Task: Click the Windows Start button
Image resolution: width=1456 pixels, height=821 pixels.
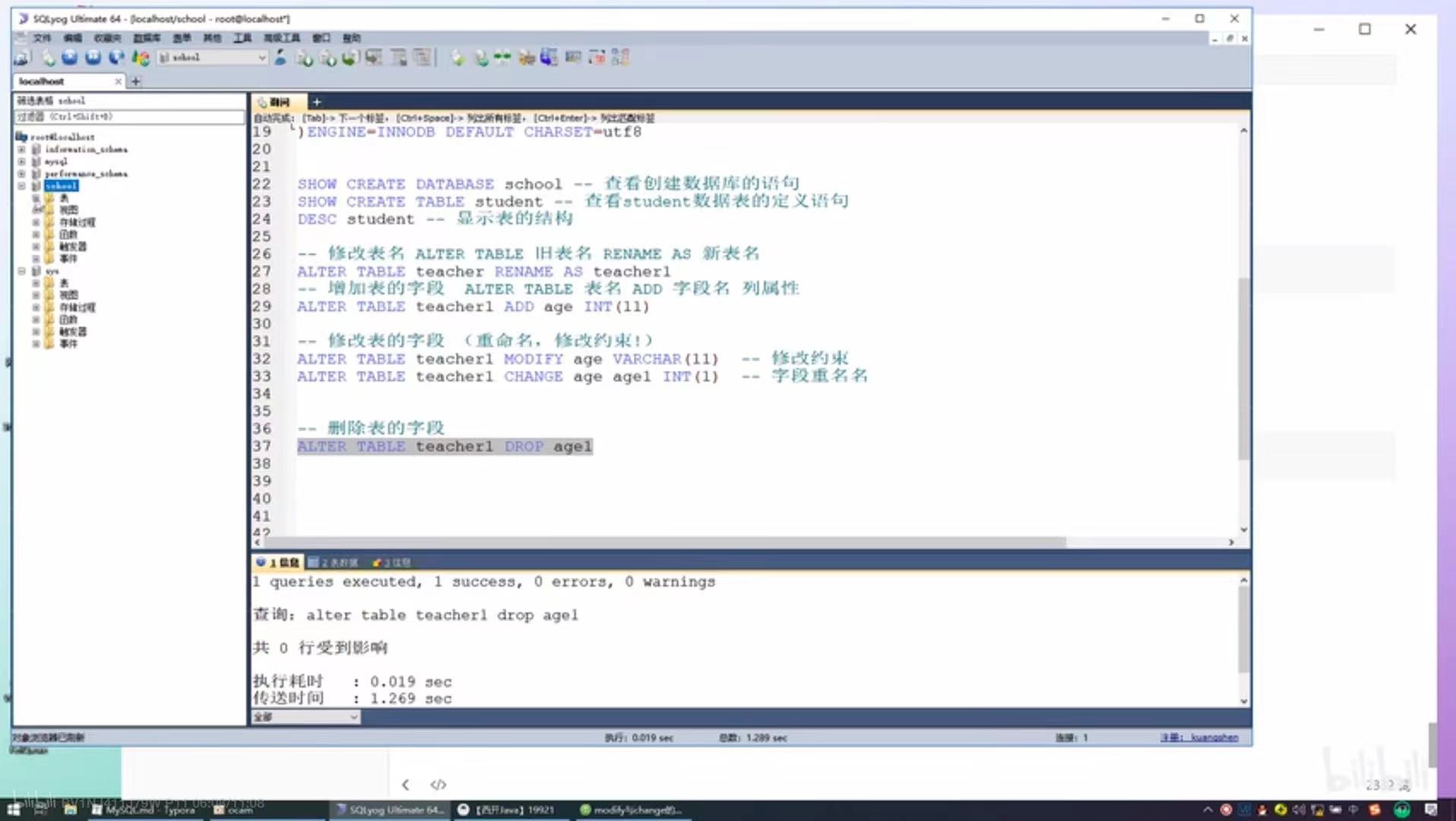Action: coord(14,810)
